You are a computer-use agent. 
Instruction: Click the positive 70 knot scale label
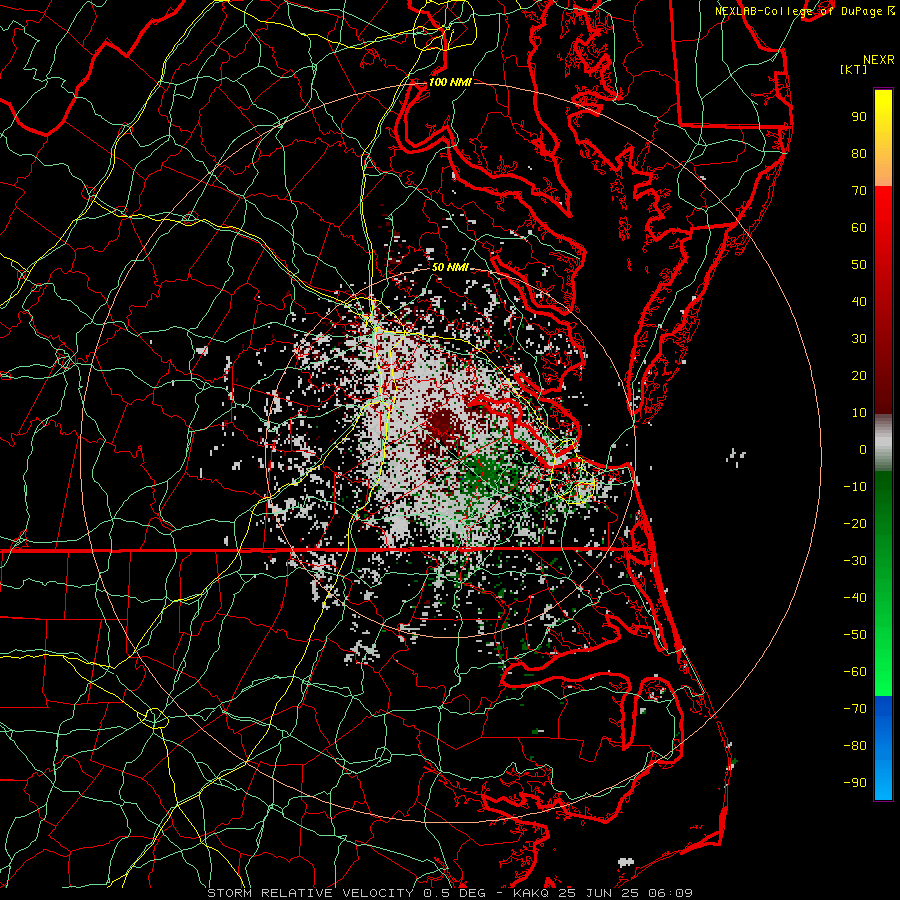(859, 191)
